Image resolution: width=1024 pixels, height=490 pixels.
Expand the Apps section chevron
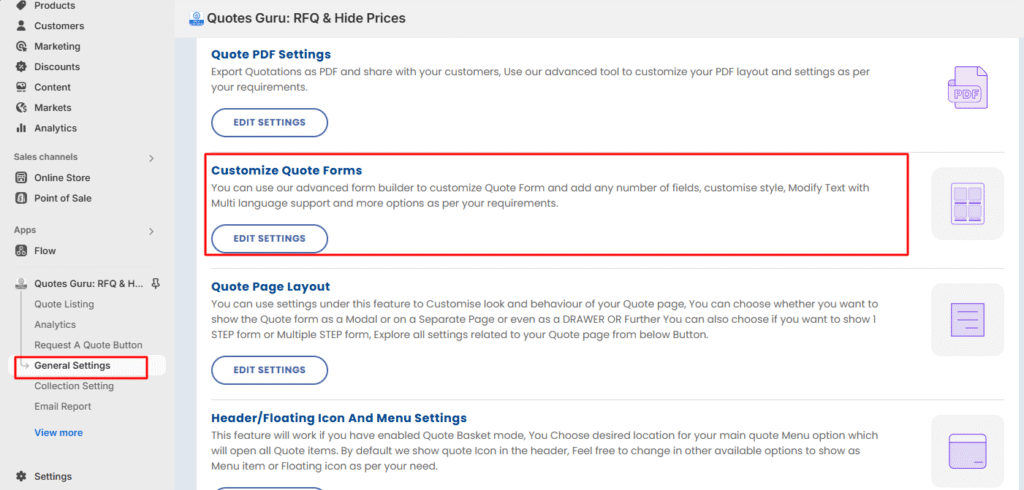pos(151,231)
